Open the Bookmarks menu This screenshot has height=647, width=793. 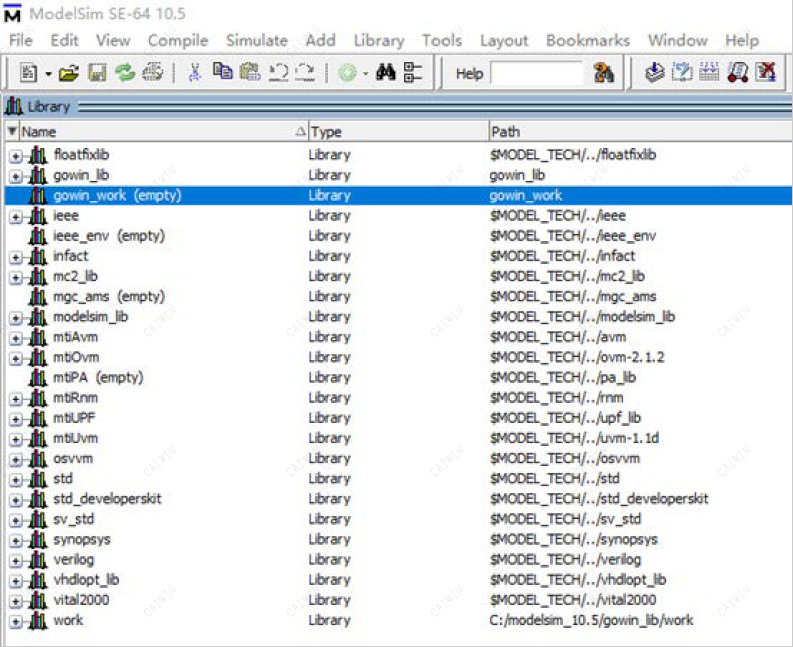588,40
